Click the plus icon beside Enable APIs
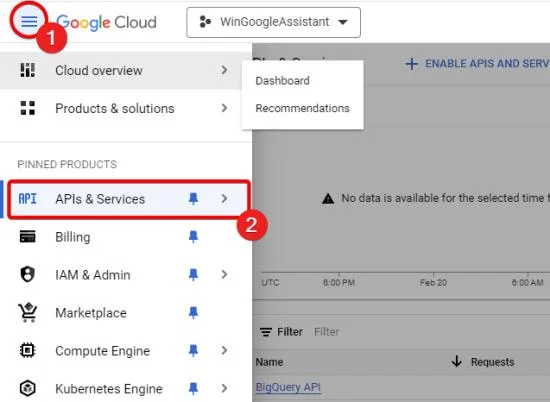 click(411, 64)
